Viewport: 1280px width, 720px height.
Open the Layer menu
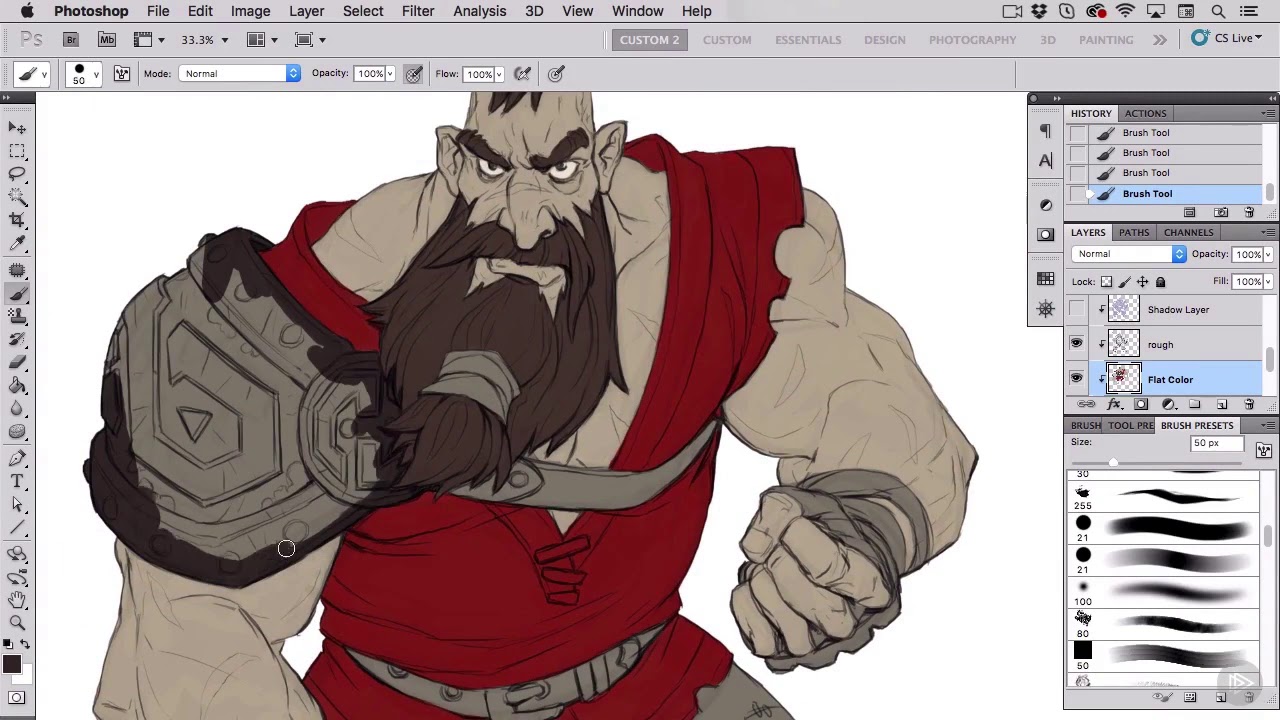tap(306, 11)
